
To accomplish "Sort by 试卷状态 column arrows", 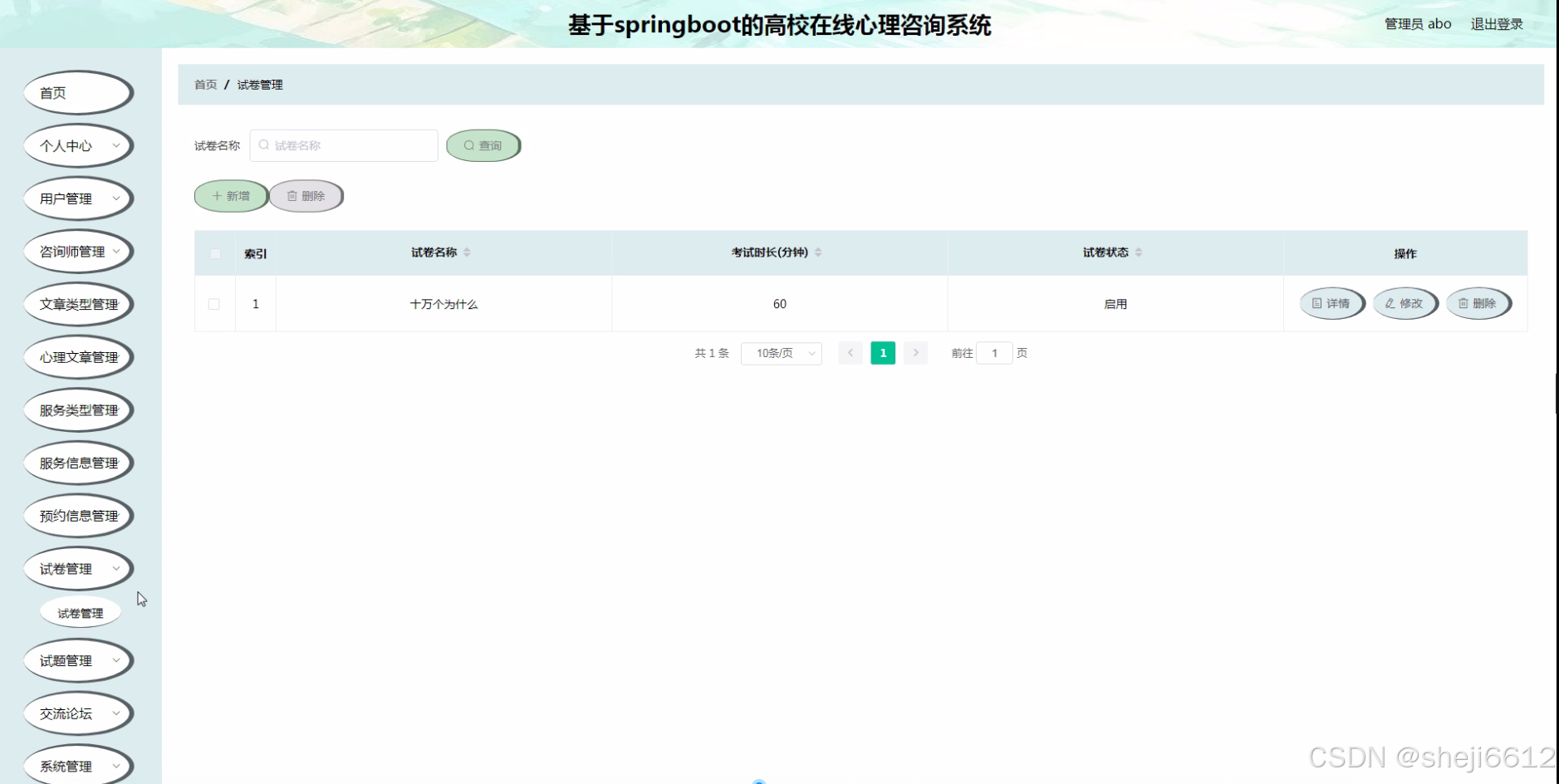I will [x=1139, y=252].
